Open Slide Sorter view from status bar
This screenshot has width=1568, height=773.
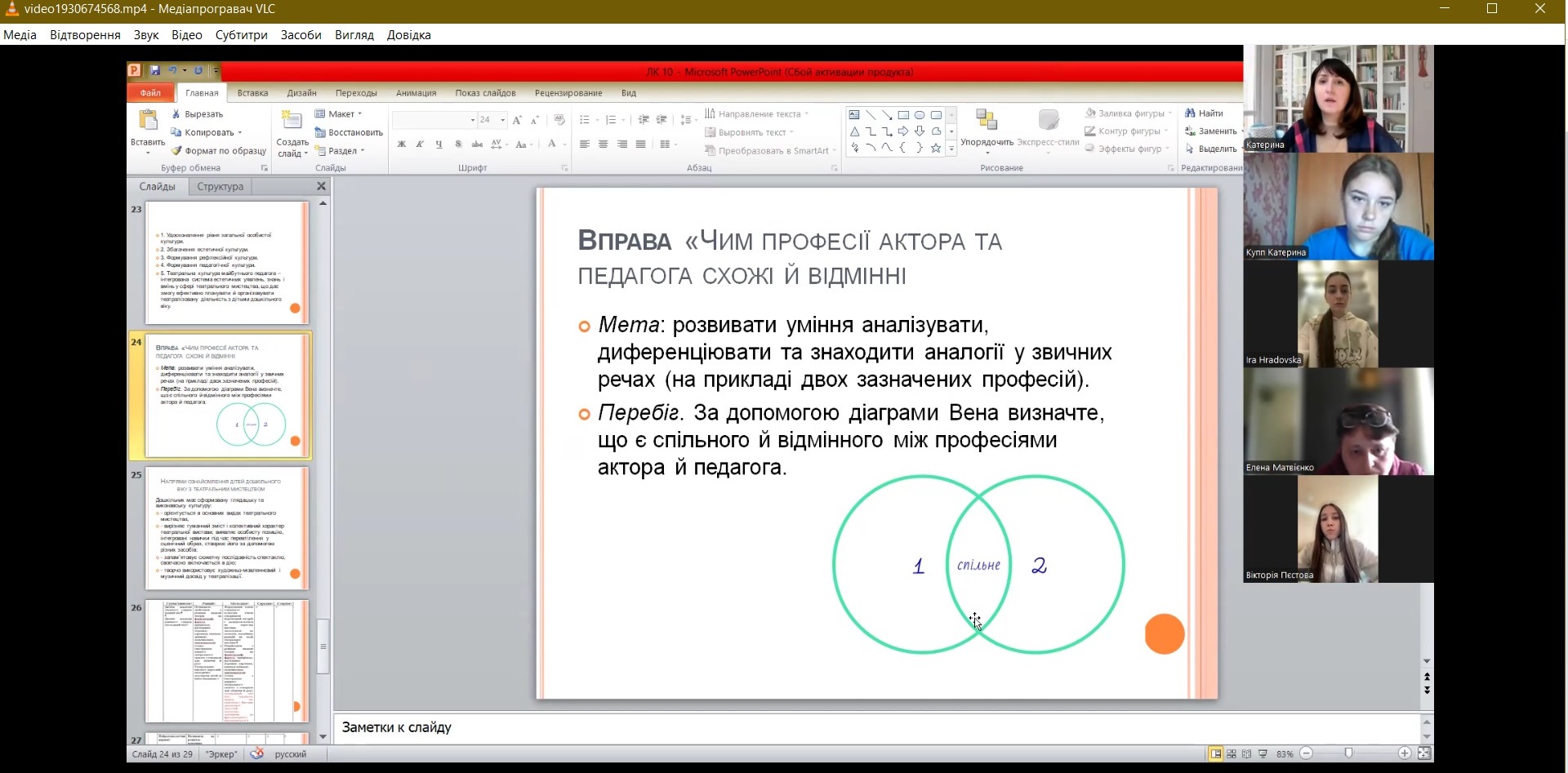tap(1232, 753)
